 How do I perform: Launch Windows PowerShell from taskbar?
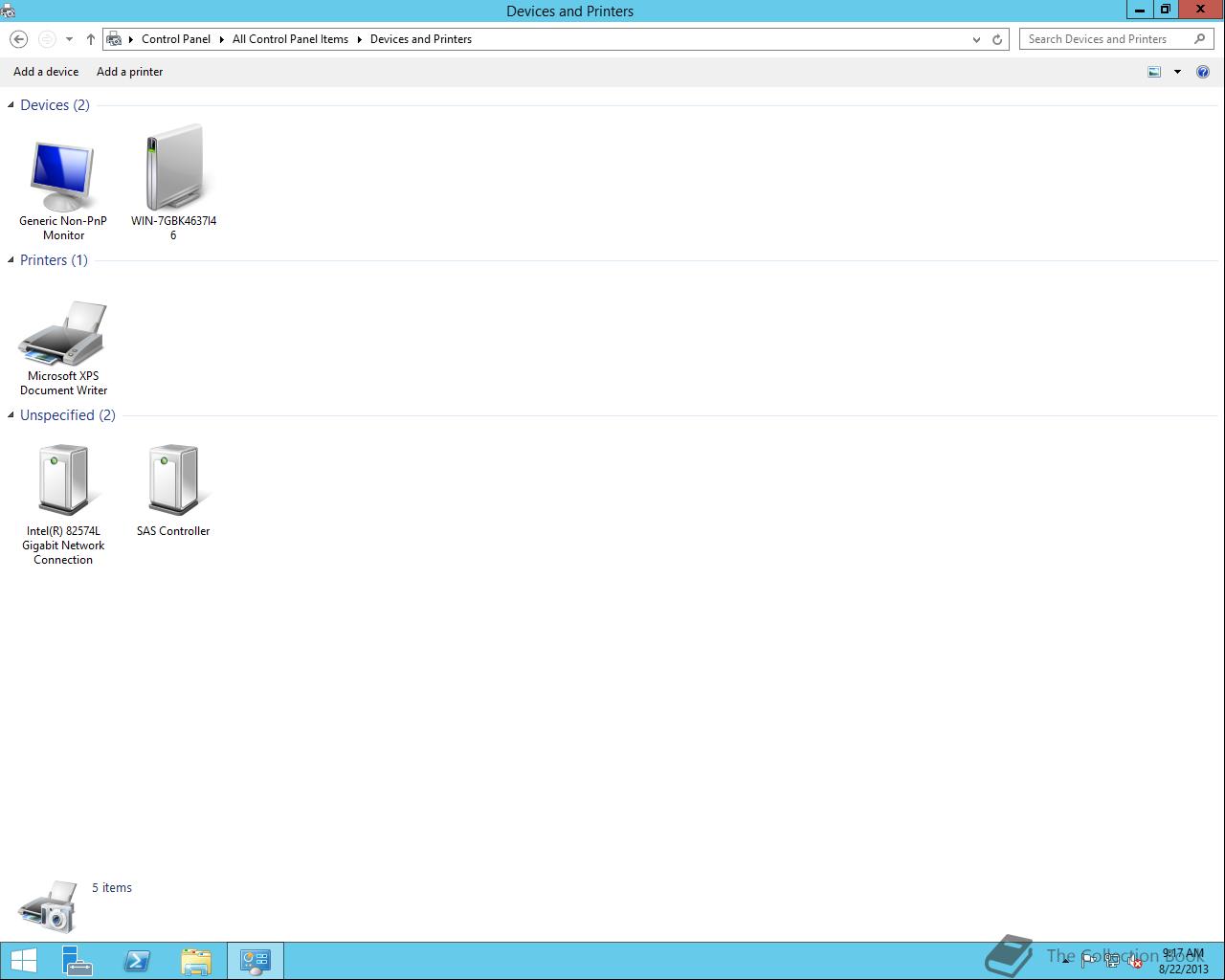coord(137,961)
